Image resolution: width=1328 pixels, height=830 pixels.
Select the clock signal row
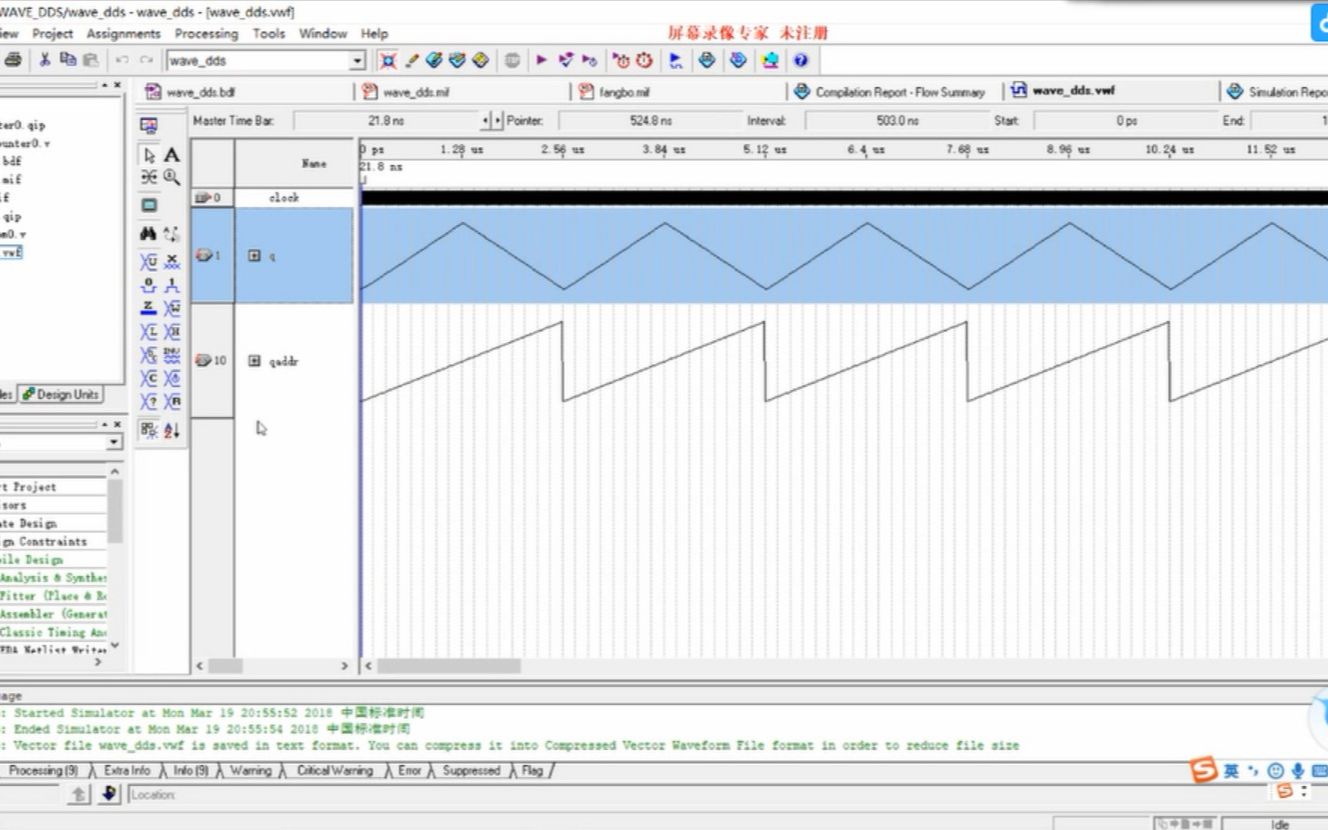(272, 198)
